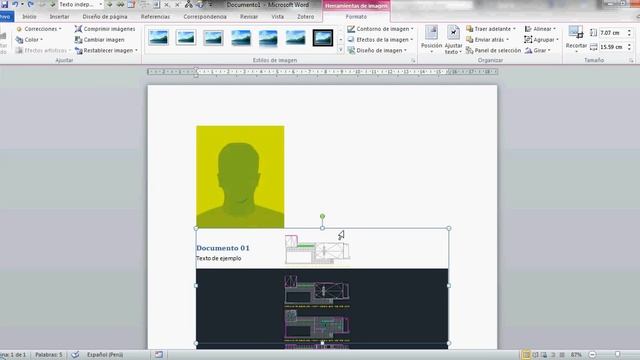Viewport: 640px width, 360px height.
Task: Change language Español (Perú) in status bar
Action: point(105,355)
